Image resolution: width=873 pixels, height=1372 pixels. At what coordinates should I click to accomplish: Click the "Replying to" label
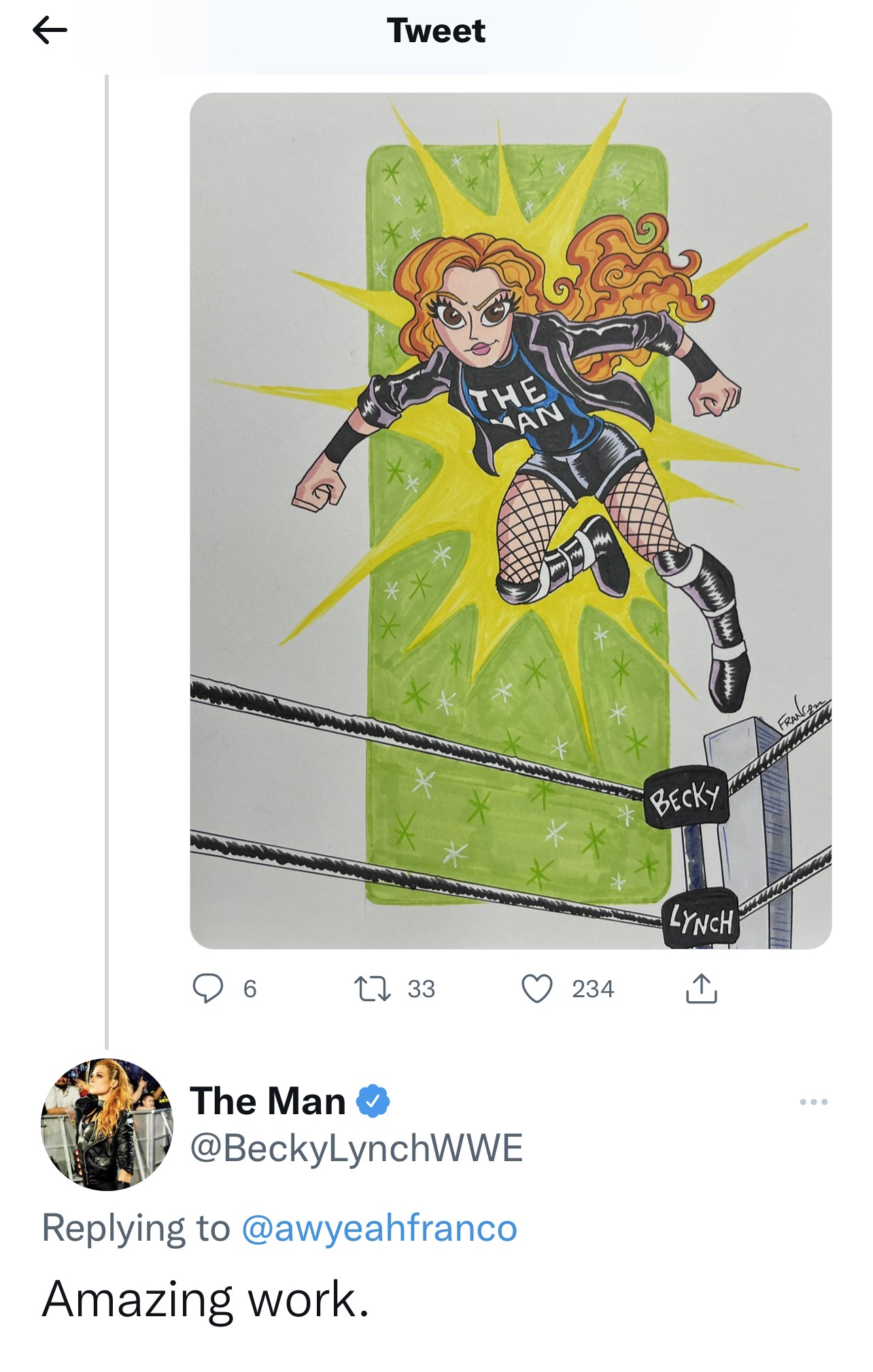point(136,1228)
